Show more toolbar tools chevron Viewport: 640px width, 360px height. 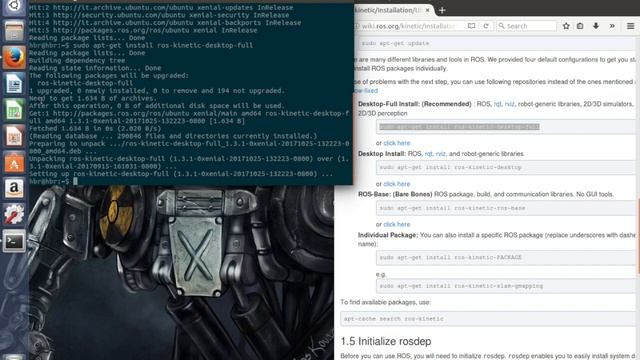(x=612, y=26)
